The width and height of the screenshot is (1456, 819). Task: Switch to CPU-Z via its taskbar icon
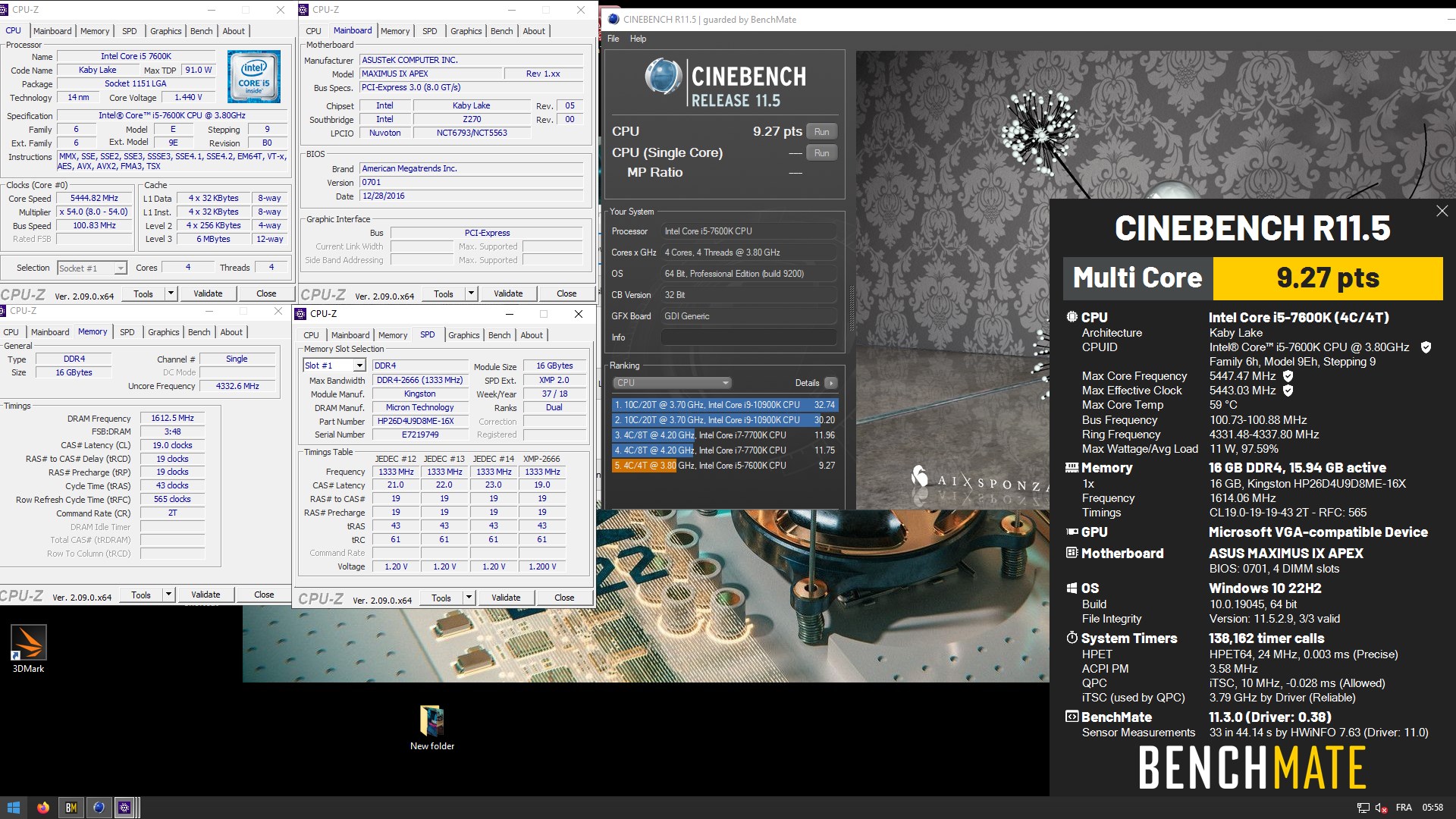coord(125,808)
